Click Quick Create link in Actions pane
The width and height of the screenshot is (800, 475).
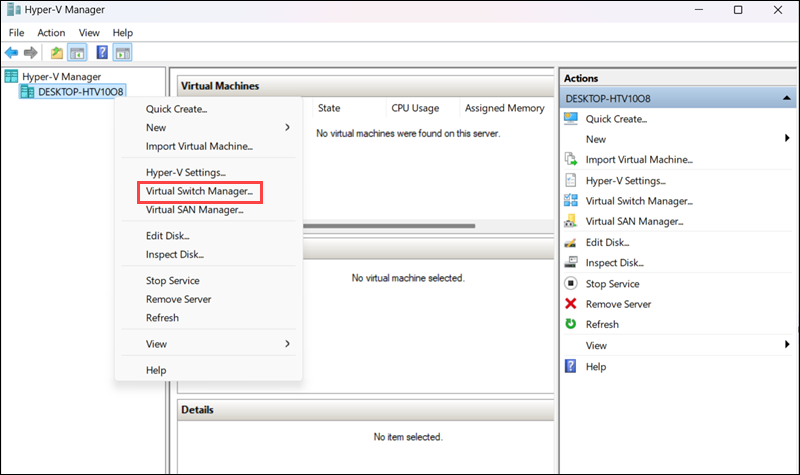[616, 119]
